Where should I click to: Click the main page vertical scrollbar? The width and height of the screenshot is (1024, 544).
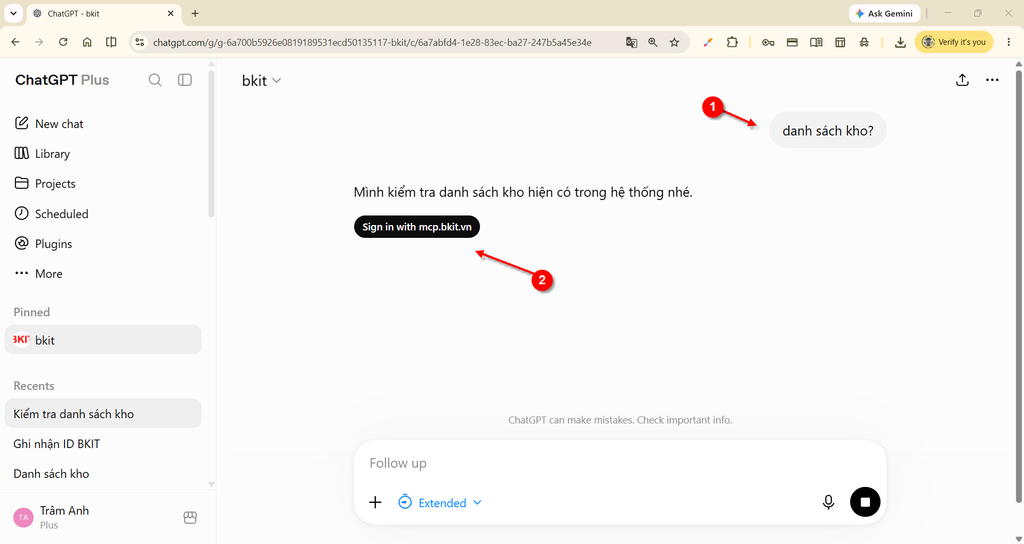[1019, 287]
